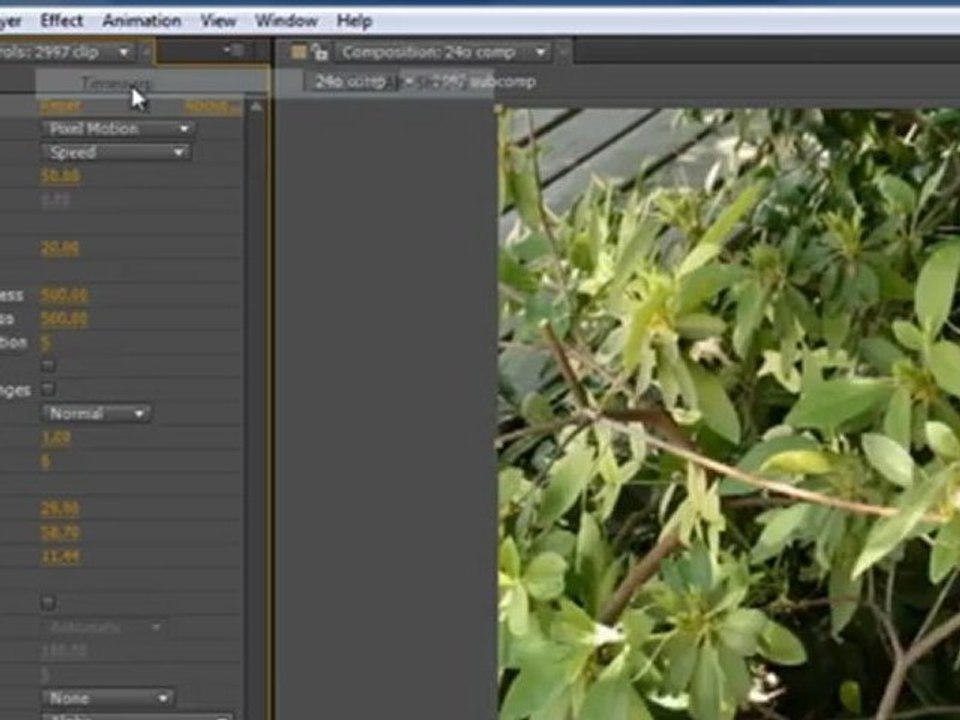Open the Animation menu
Screen dimensions: 960x720
coord(141,21)
